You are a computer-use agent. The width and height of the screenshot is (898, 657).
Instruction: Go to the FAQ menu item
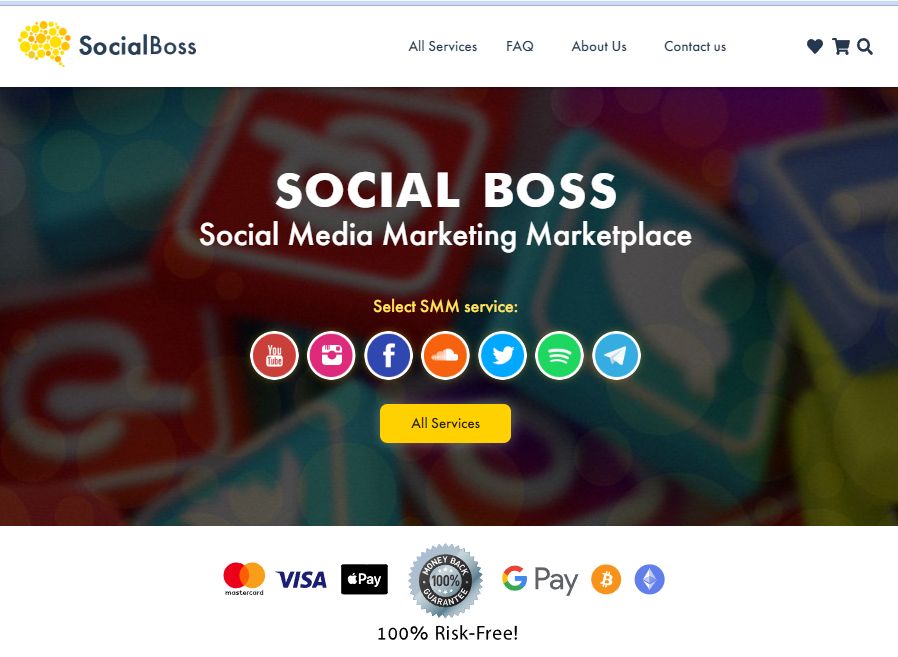point(519,46)
